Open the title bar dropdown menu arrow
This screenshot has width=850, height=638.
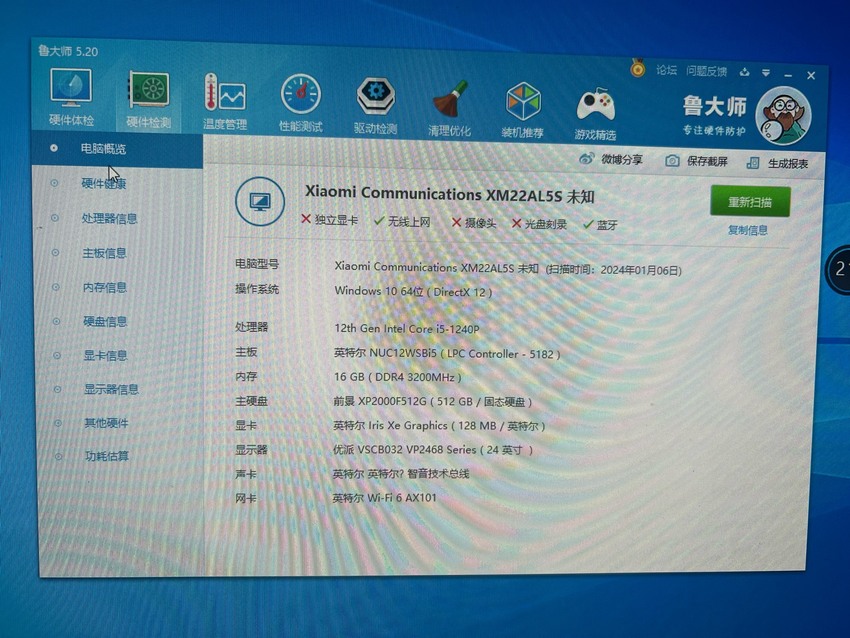coord(766,73)
